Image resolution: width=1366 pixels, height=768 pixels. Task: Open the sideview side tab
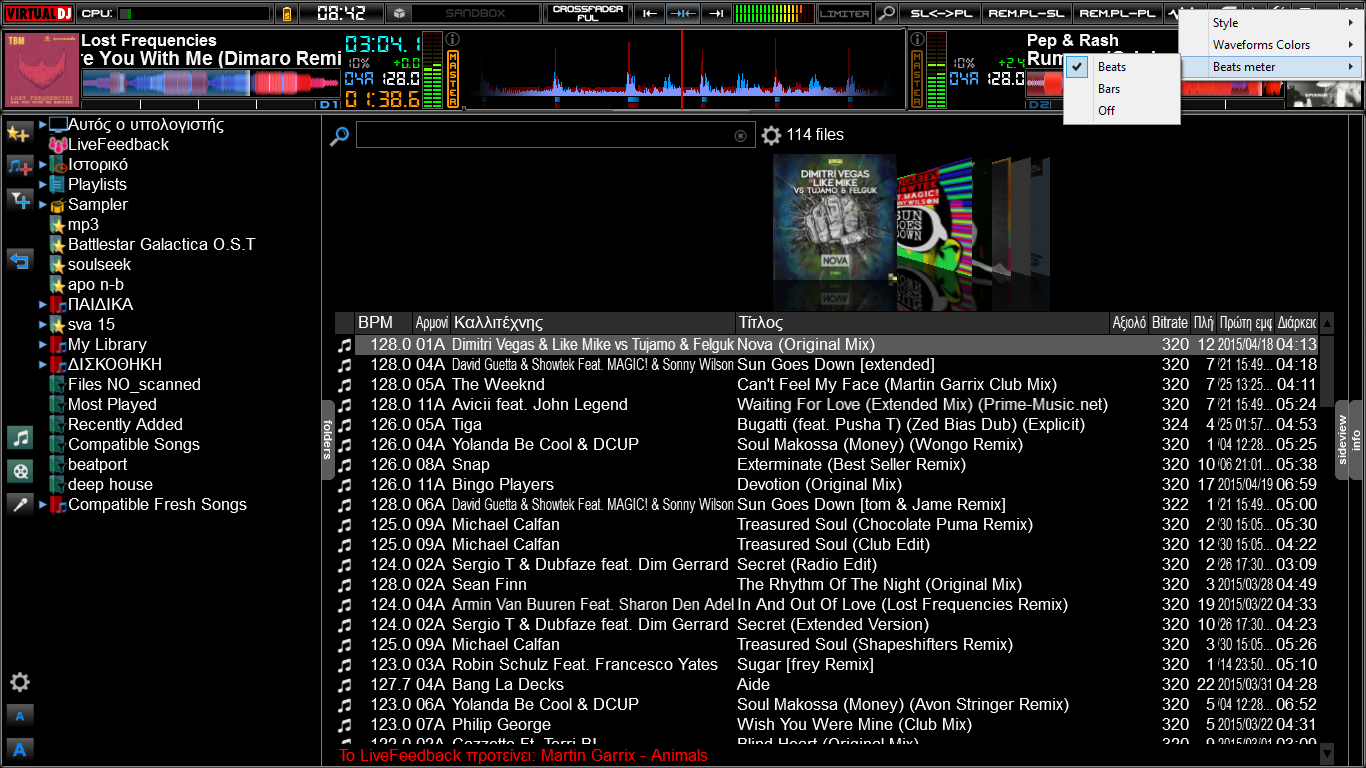(1343, 440)
